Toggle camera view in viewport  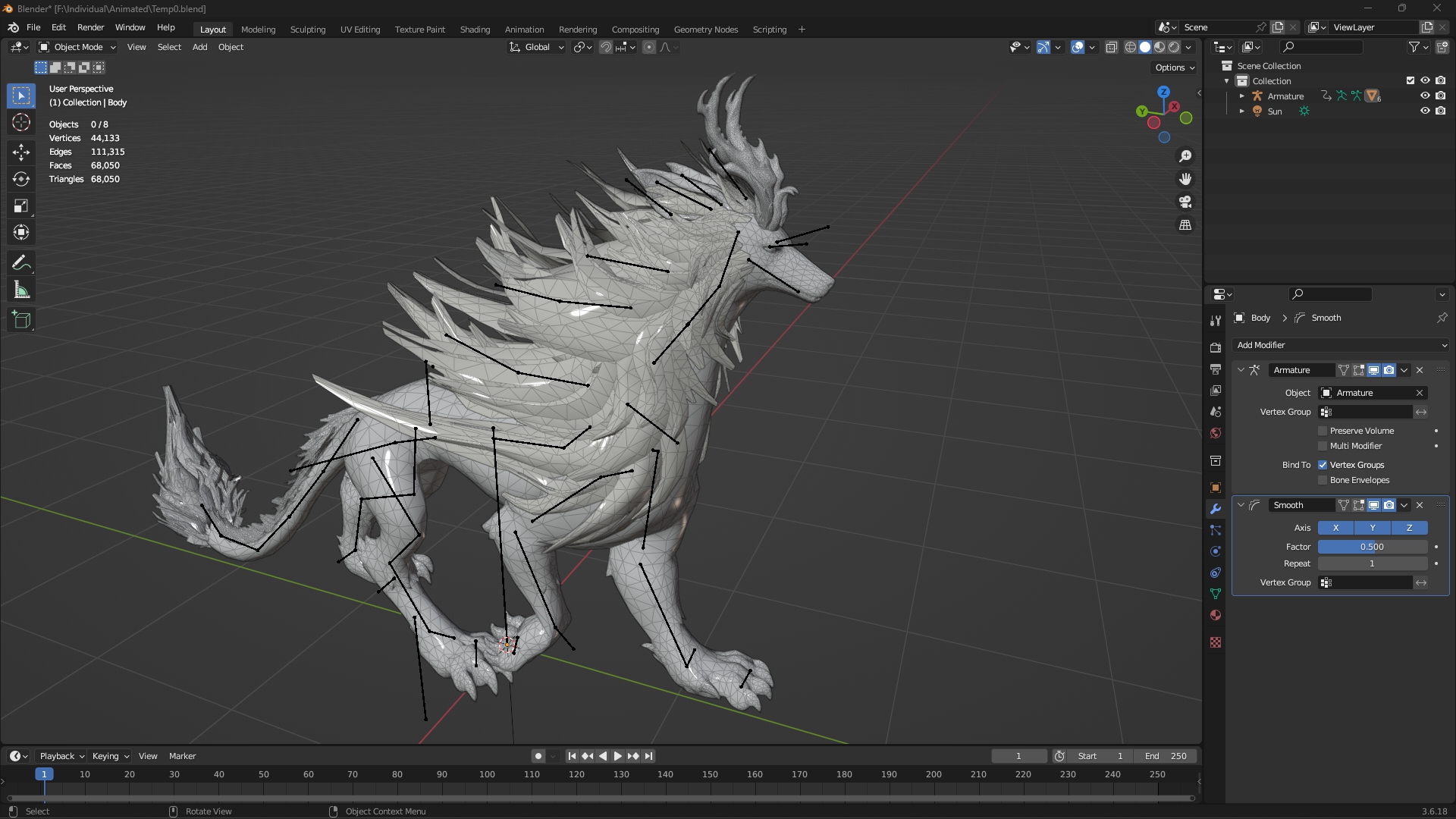[x=1185, y=202]
